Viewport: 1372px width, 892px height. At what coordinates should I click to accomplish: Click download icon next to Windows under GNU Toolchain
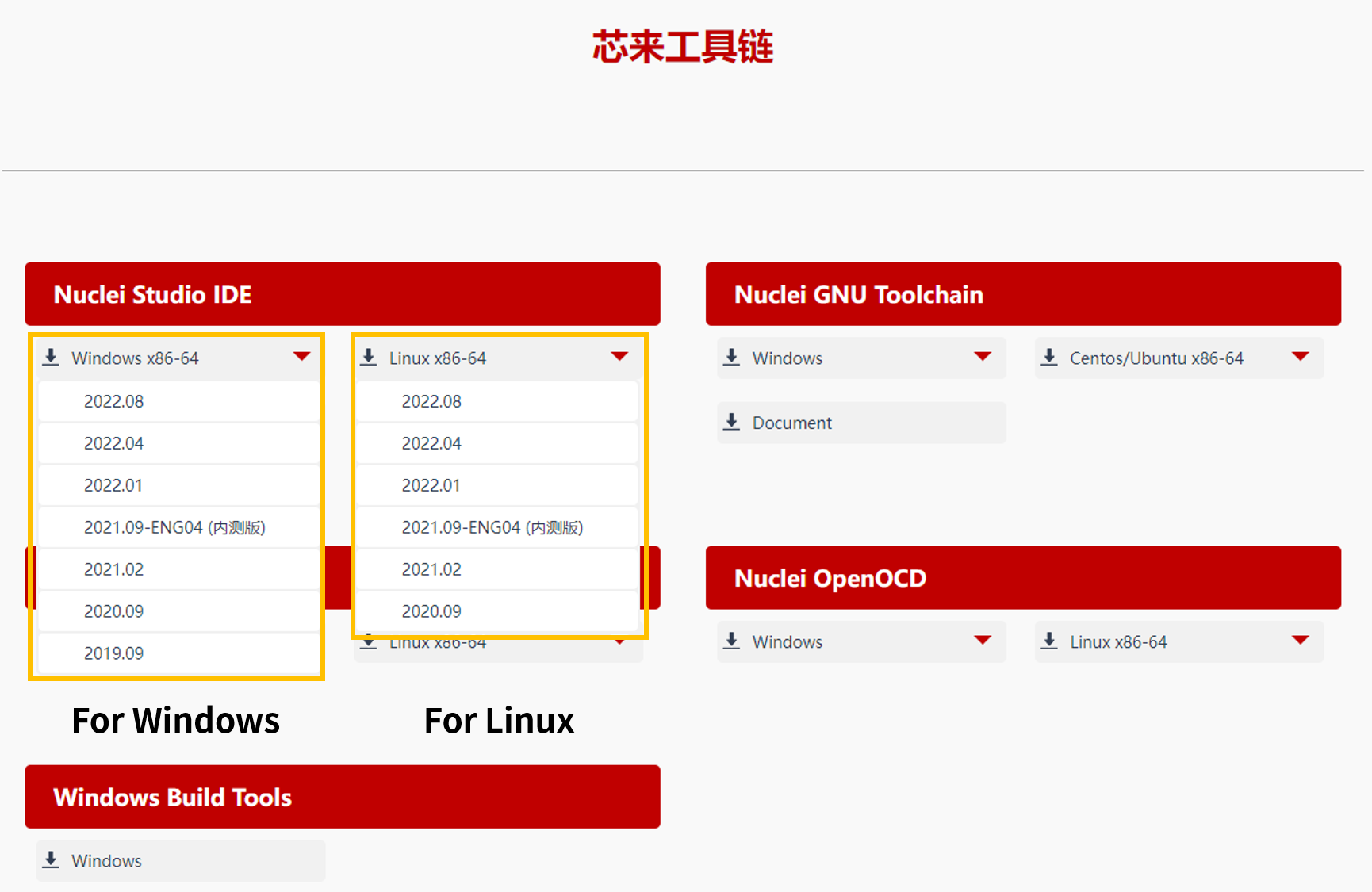pyautogui.click(x=732, y=357)
